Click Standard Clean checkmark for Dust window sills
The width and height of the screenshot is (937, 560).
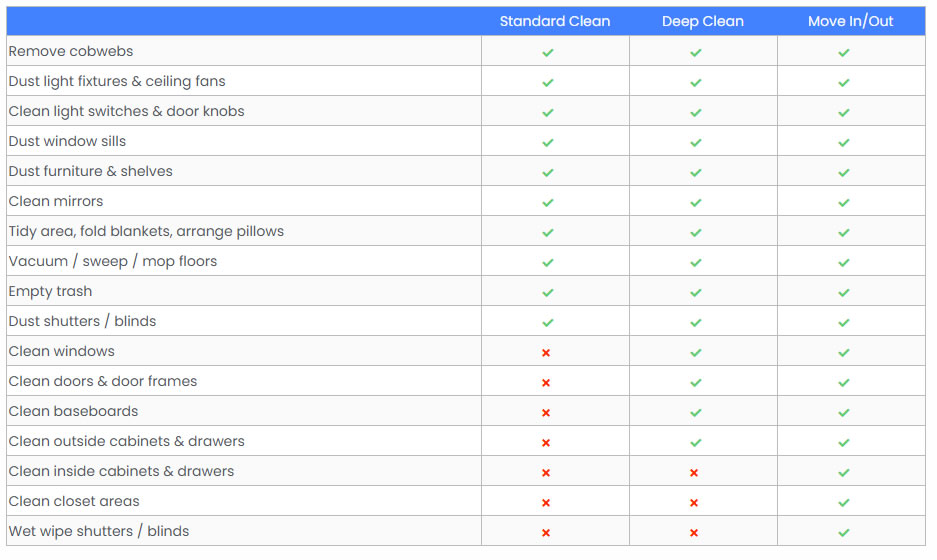point(547,142)
